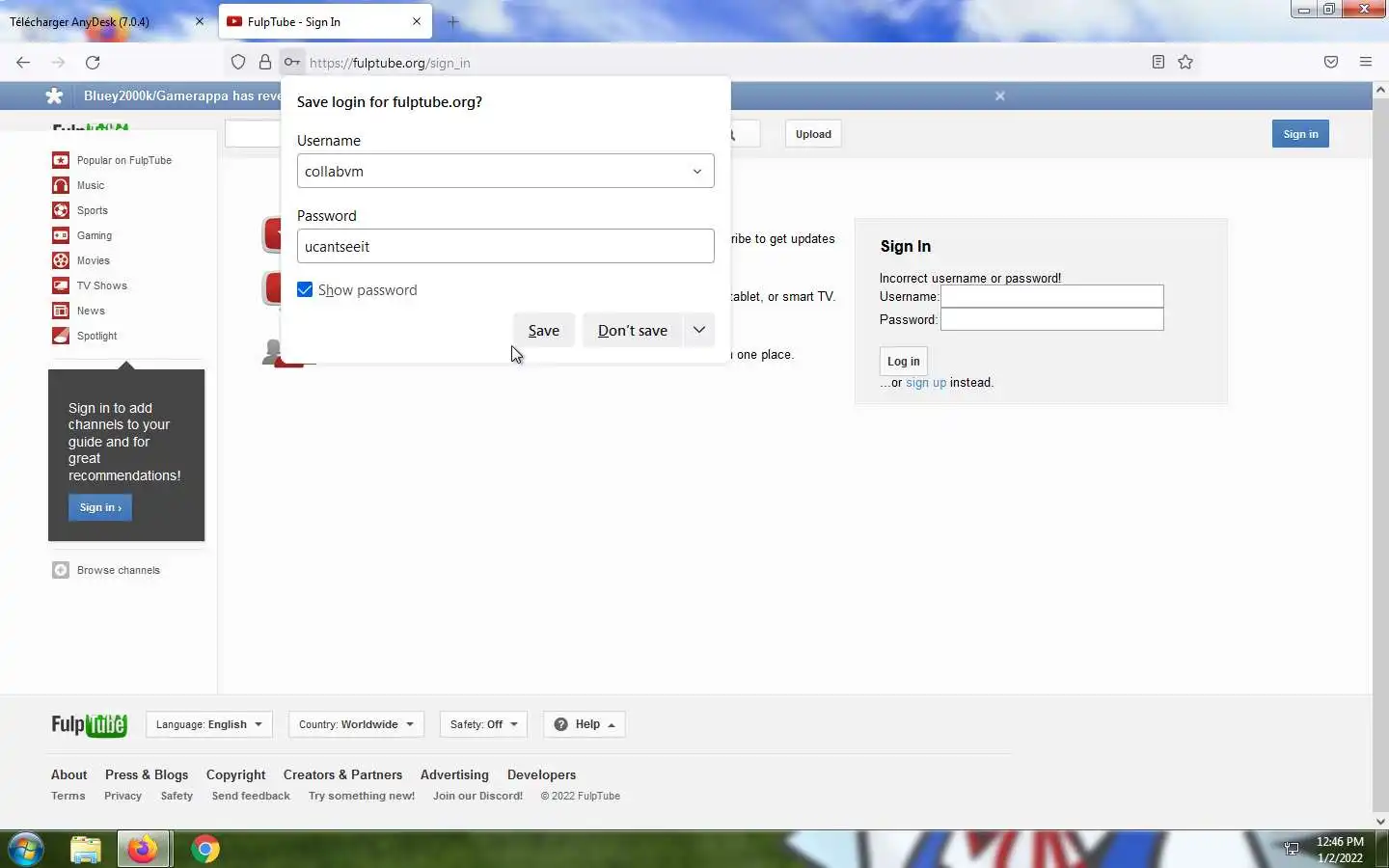
Task: Expand the Help footer menu
Action: (x=585, y=724)
